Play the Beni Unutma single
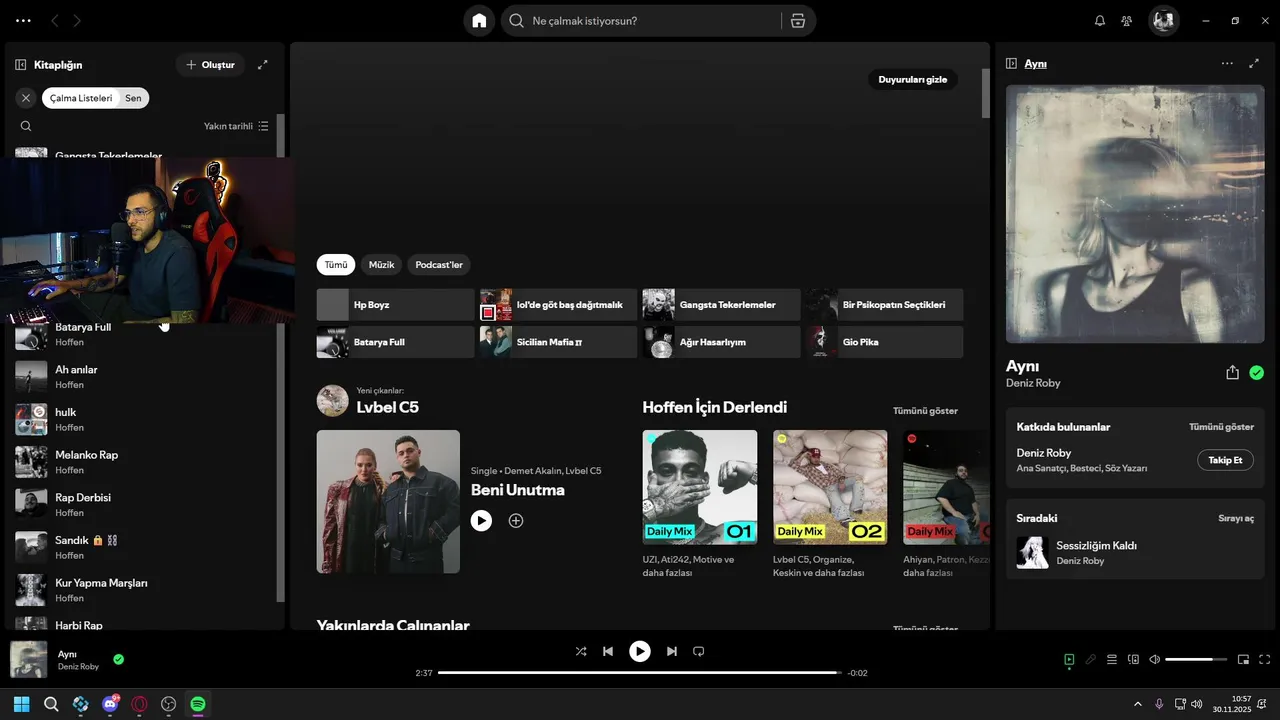 click(482, 521)
